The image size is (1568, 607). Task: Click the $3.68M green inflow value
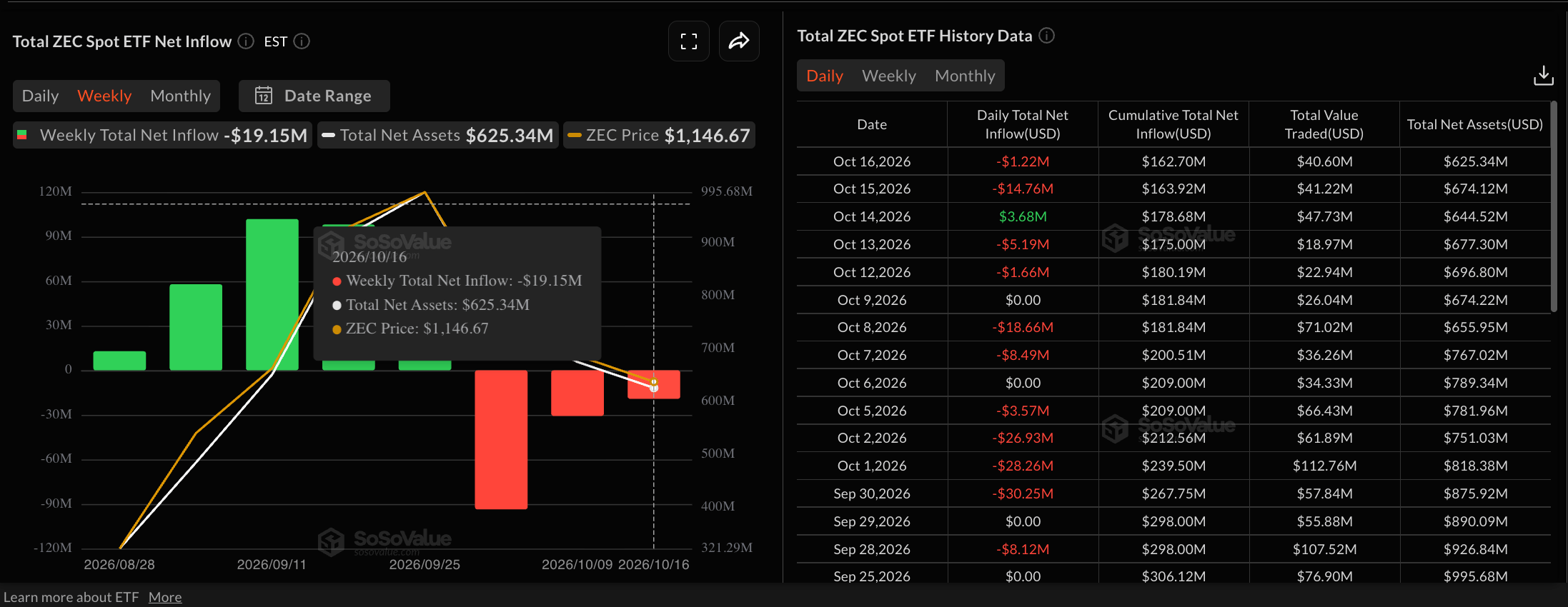tap(1023, 216)
